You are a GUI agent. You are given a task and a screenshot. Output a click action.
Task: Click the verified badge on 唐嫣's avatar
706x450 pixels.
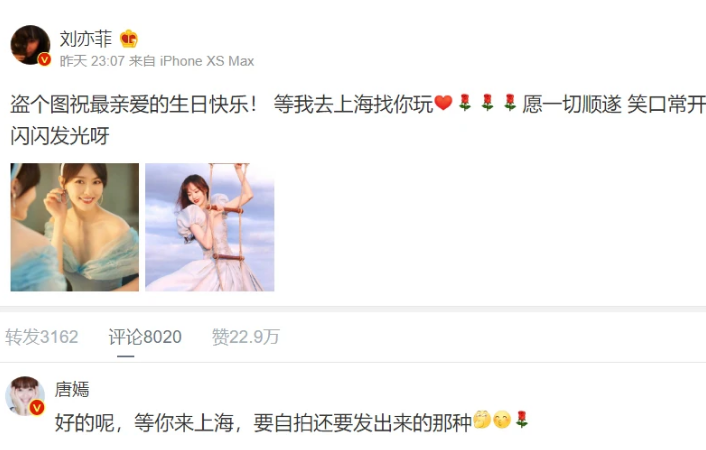pyautogui.click(x=37, y=408)
